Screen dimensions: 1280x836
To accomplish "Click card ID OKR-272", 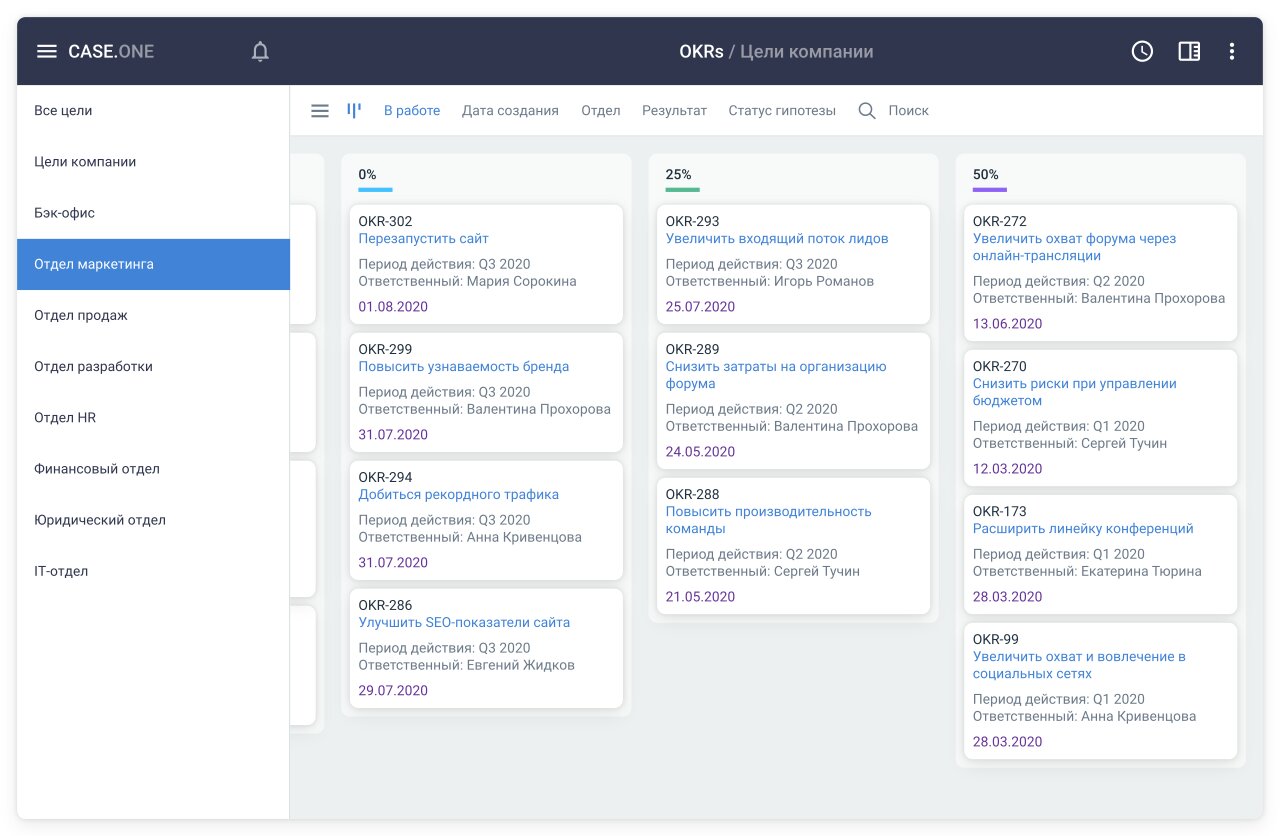I will click(1000, 222).
